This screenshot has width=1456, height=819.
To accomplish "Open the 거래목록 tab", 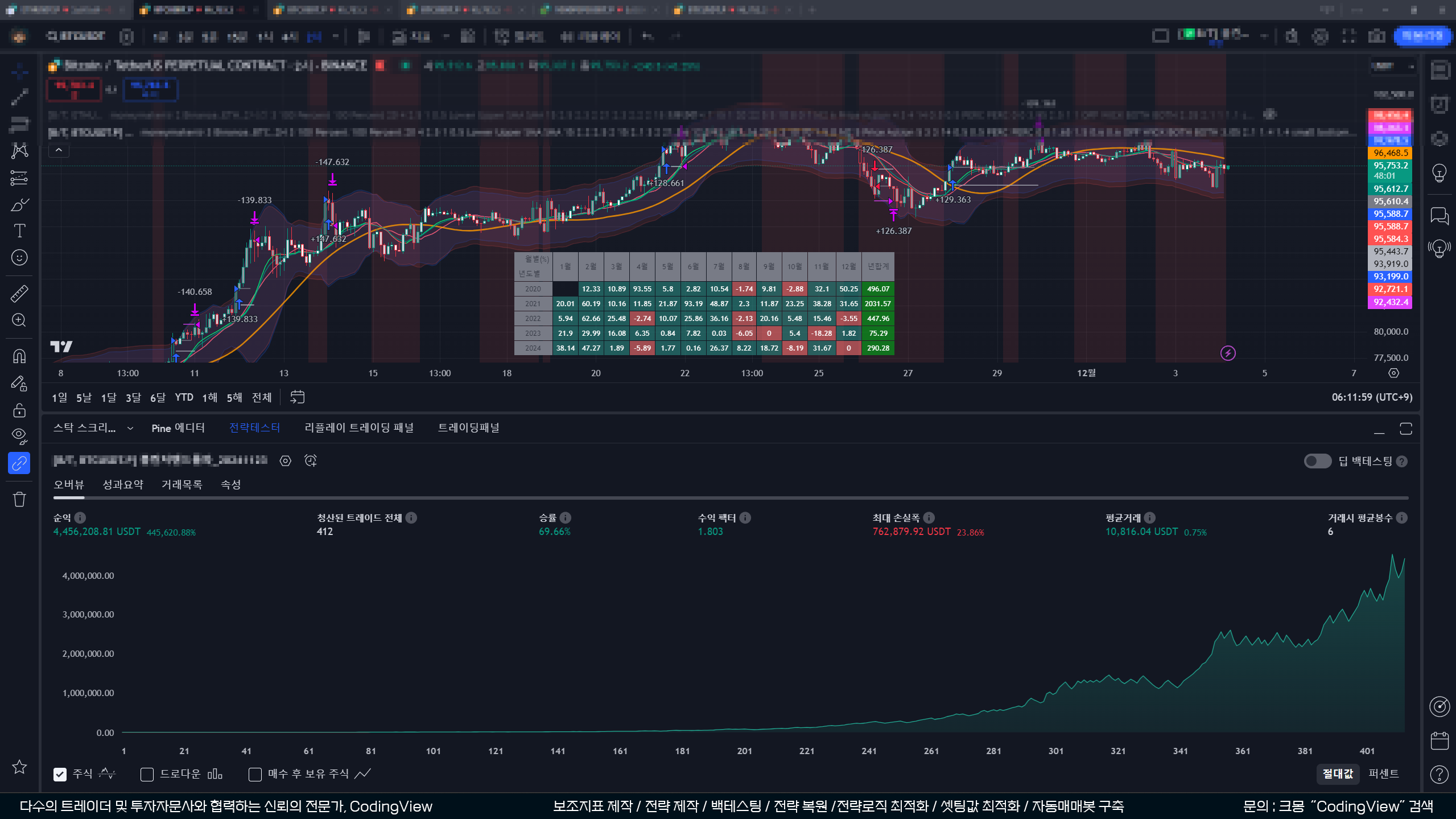I will pyautogui.click(x=182, y=484).
